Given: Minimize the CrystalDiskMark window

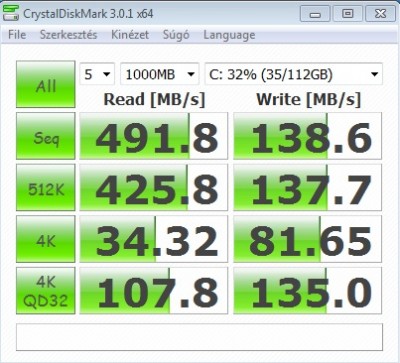Looking at the screenshot, I should [315, 14].
